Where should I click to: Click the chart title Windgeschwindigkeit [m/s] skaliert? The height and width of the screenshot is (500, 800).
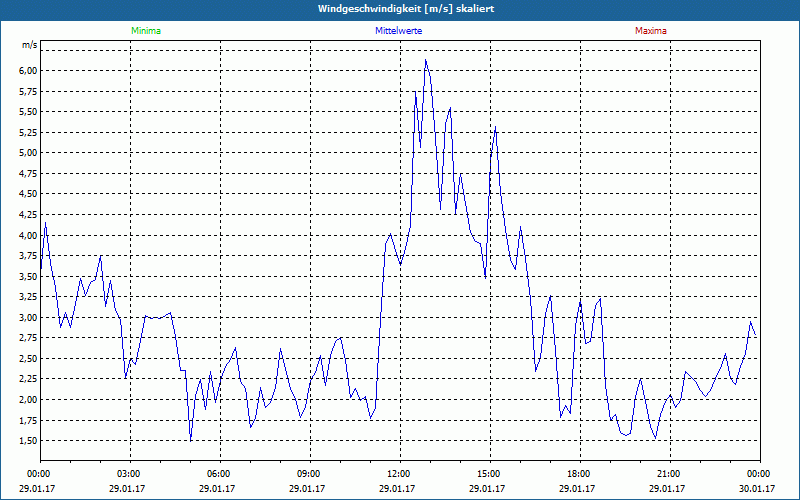(406, 9)
